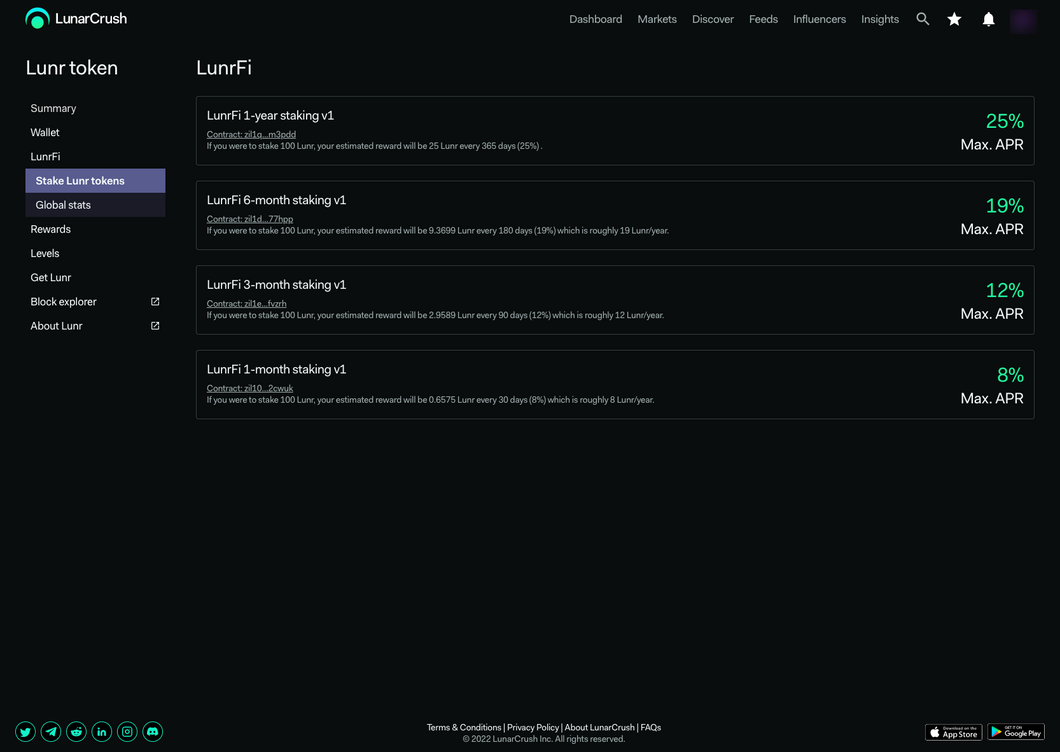
Task: Open favorites star icon
Action: pos(955,19)
